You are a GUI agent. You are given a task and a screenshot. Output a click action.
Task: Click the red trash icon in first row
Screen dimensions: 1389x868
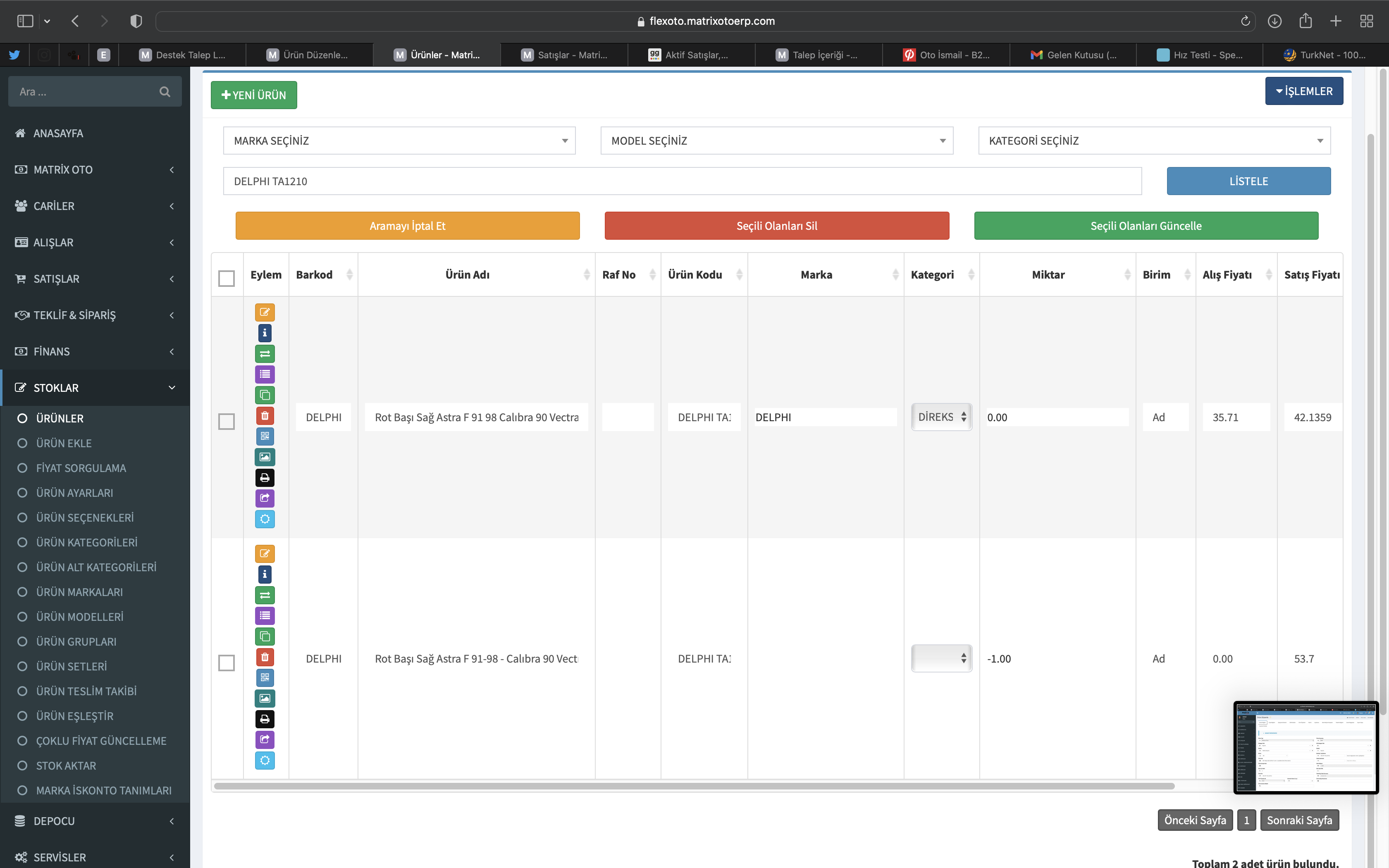(265, 416)
